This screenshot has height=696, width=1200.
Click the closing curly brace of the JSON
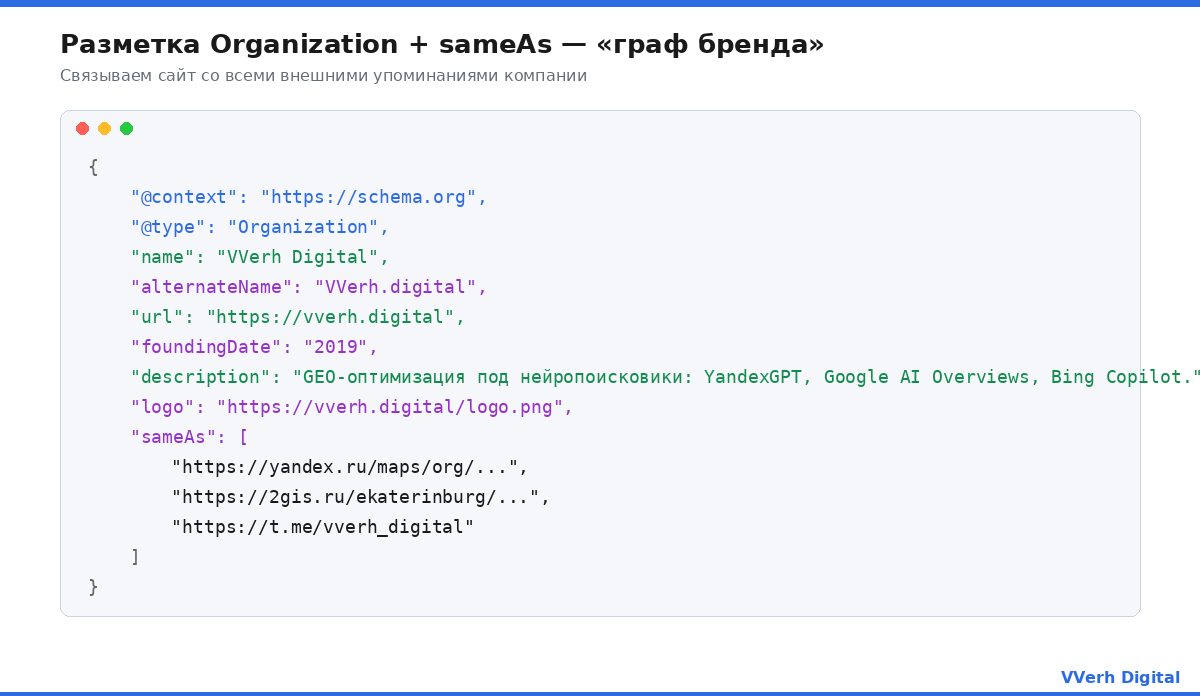(x=93, y=587)
